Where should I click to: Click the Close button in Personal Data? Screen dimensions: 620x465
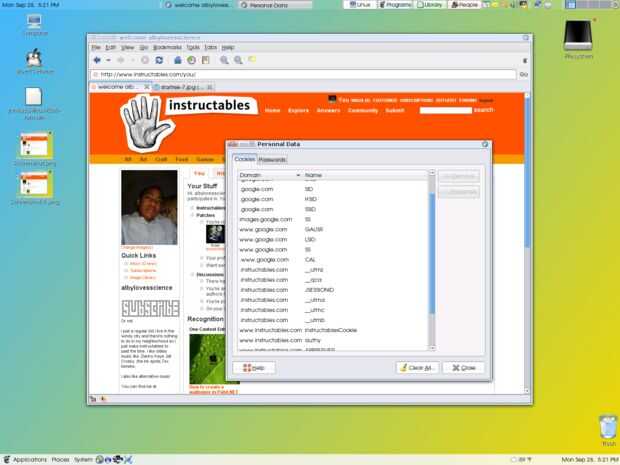coord(463,368)
